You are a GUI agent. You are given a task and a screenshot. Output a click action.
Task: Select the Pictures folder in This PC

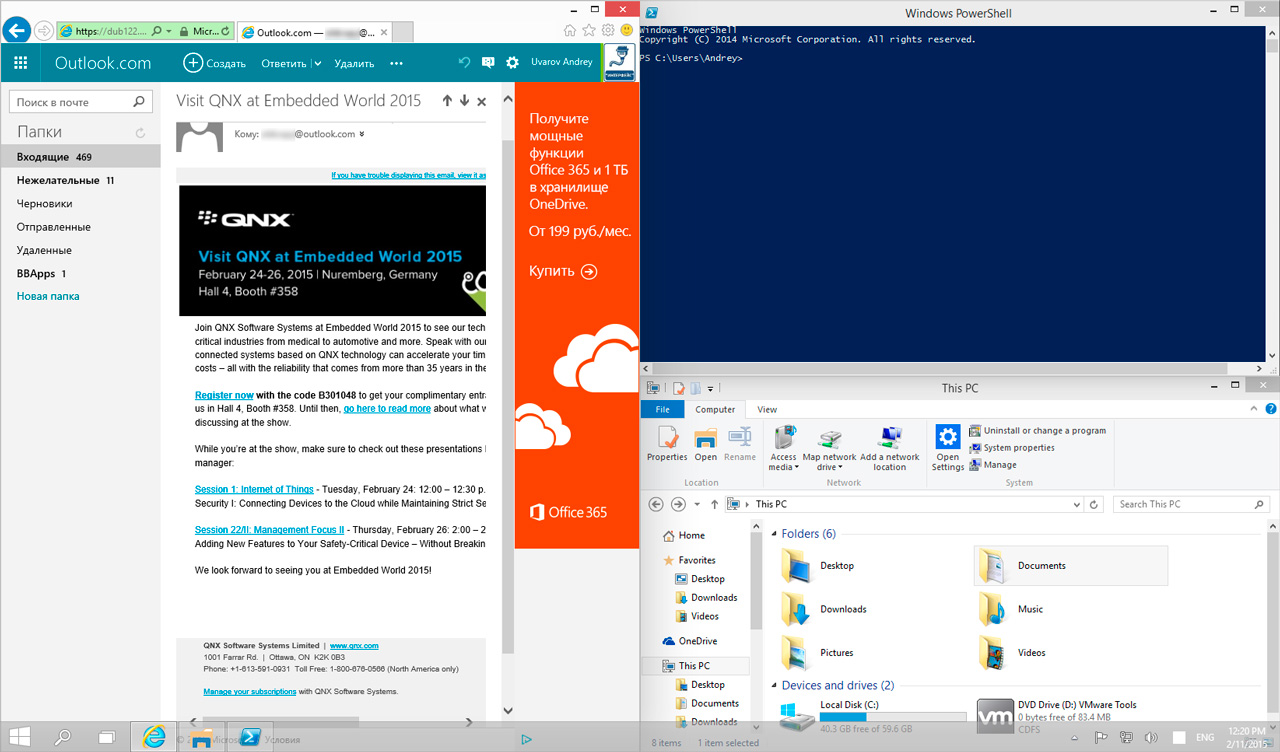(x=818, y=653)
